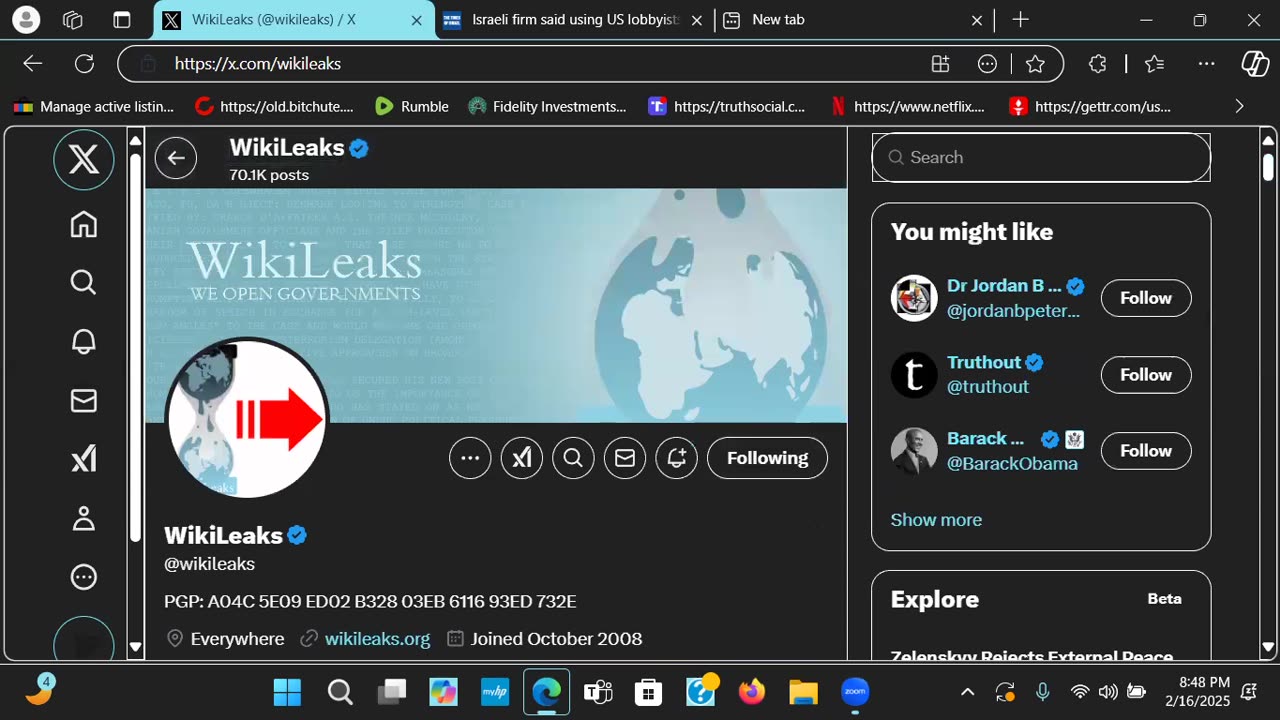Open the @BarackObama profile handle

(1012, 464)
